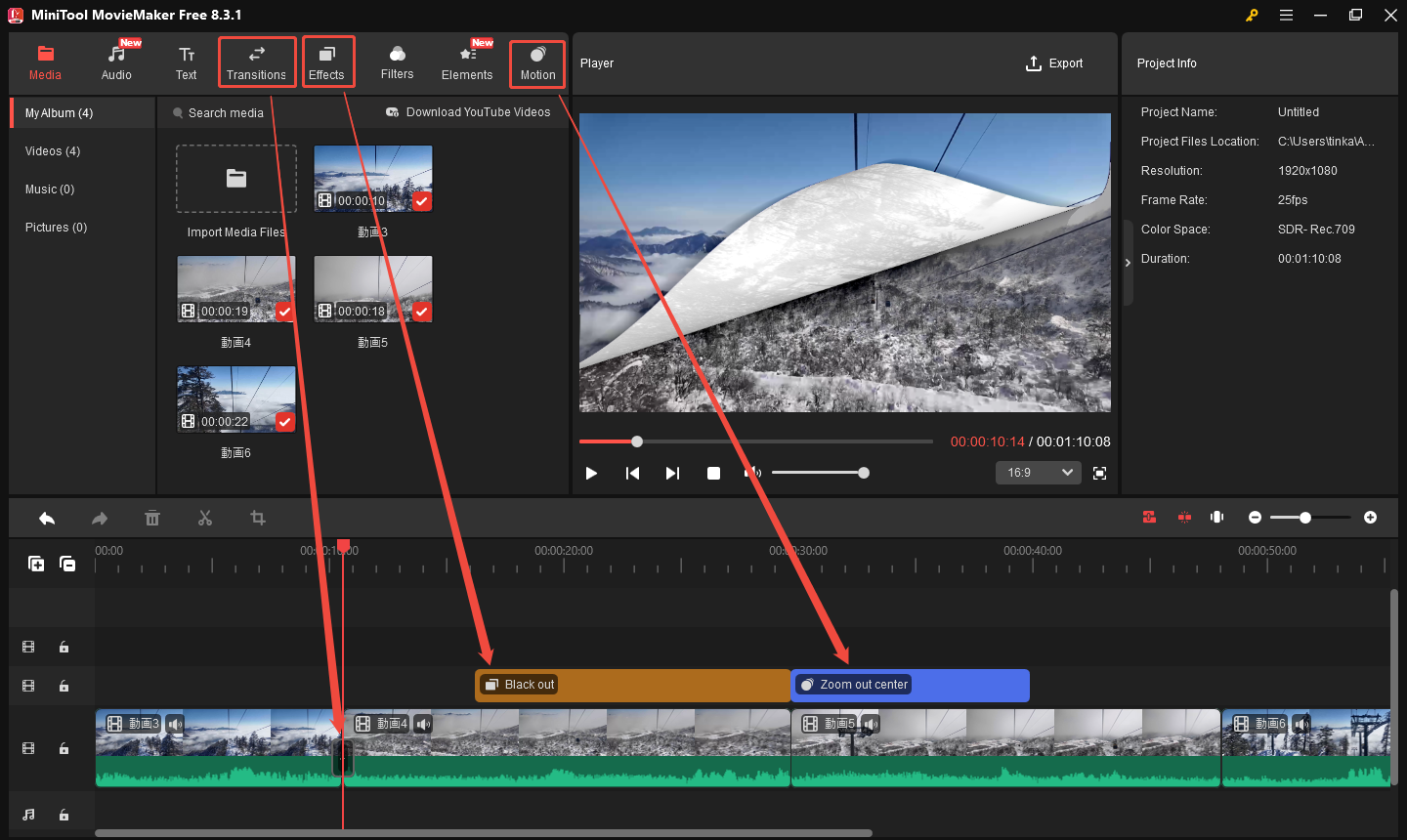
Task: Open the 16:9 aspect ratio dropdown
Action: coord(1039,473)
